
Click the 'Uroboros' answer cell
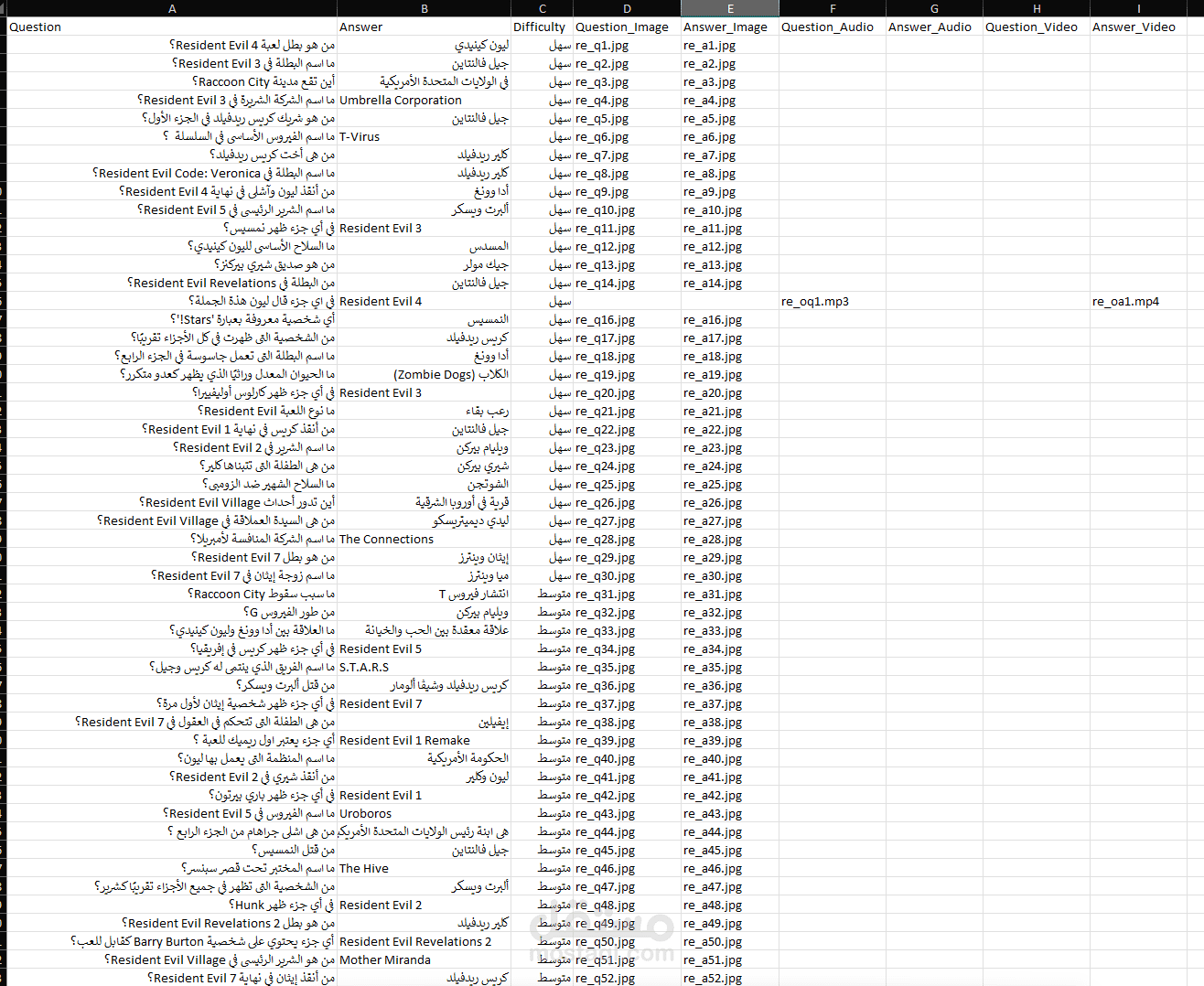click(x=424, y=813)
